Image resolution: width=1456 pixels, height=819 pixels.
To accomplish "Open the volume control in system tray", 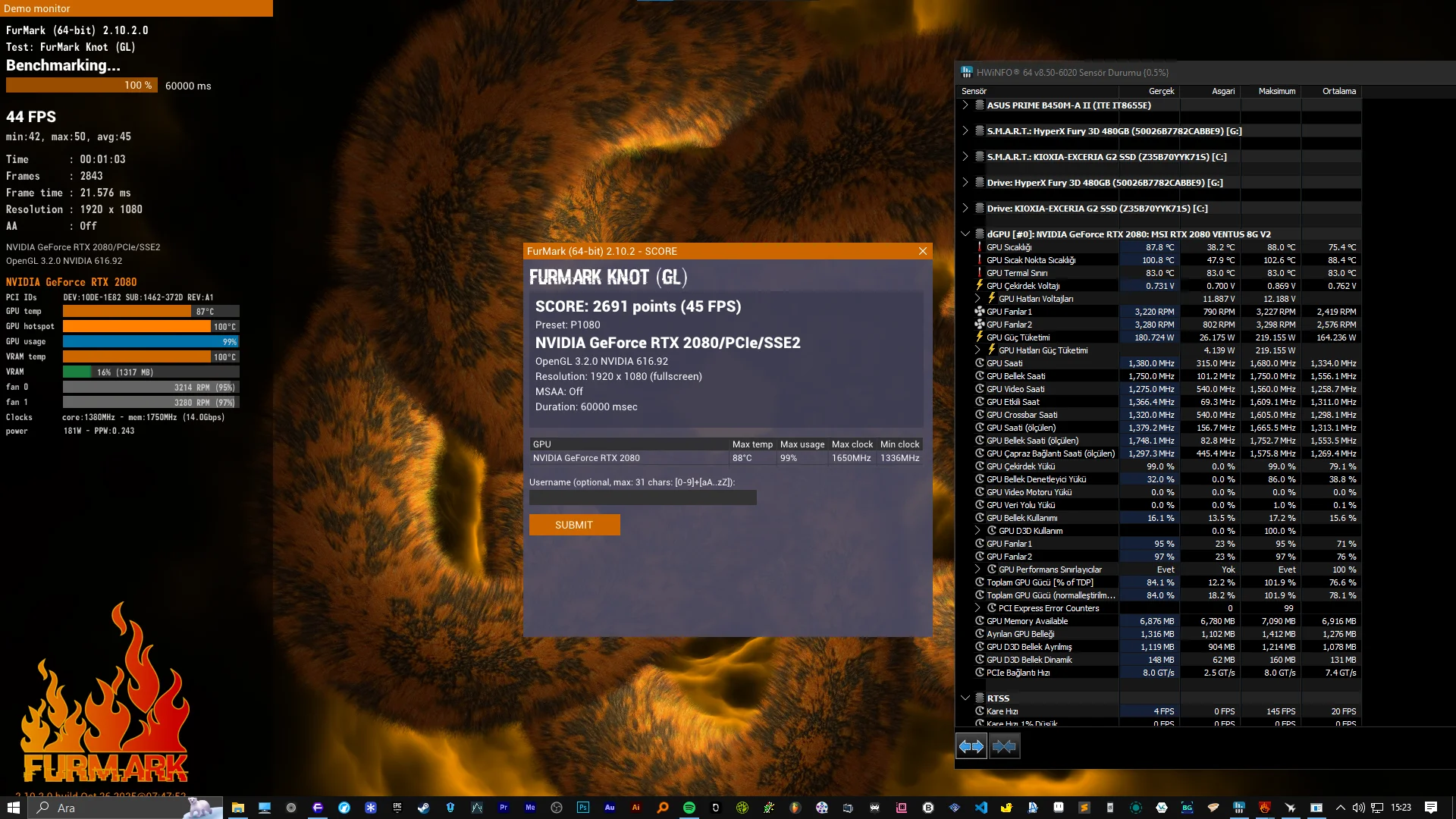I will coord(1358,808).
